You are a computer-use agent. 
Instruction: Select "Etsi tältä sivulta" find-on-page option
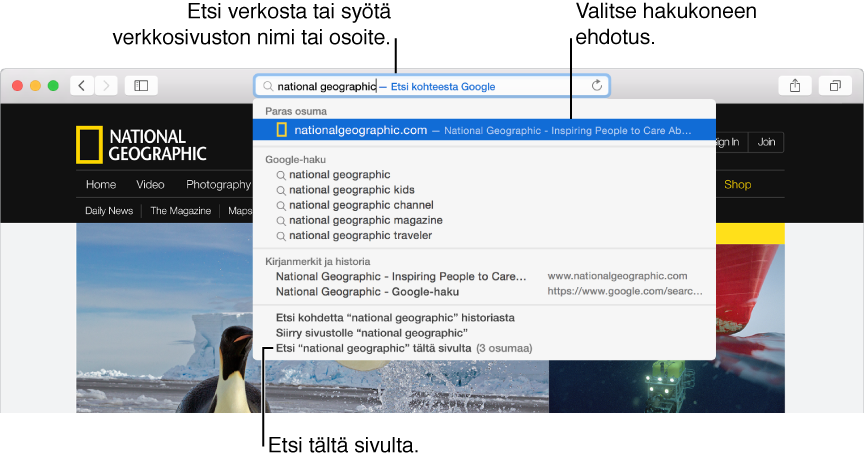[x=373, y=348]
